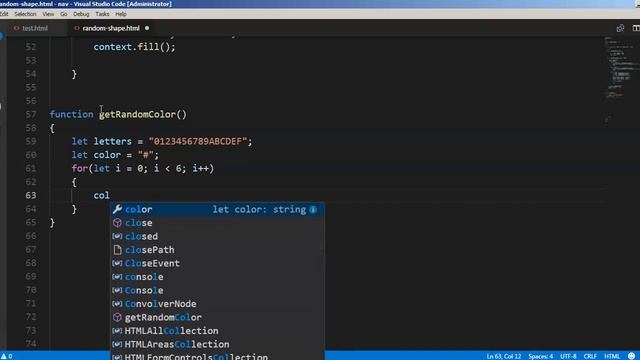640x360 pixels.
Task: Change indentation via 'Spaces: 4'
Action: [x=540, y=356]
